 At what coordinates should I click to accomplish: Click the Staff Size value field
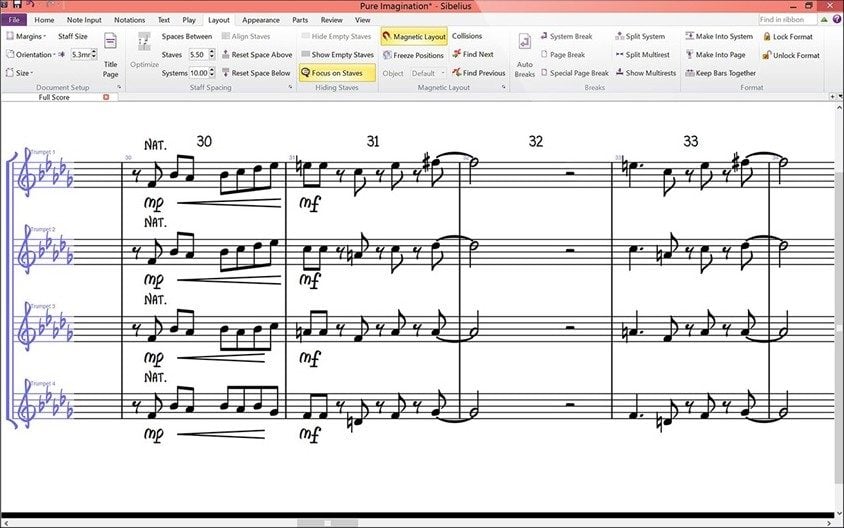(81, 54)
